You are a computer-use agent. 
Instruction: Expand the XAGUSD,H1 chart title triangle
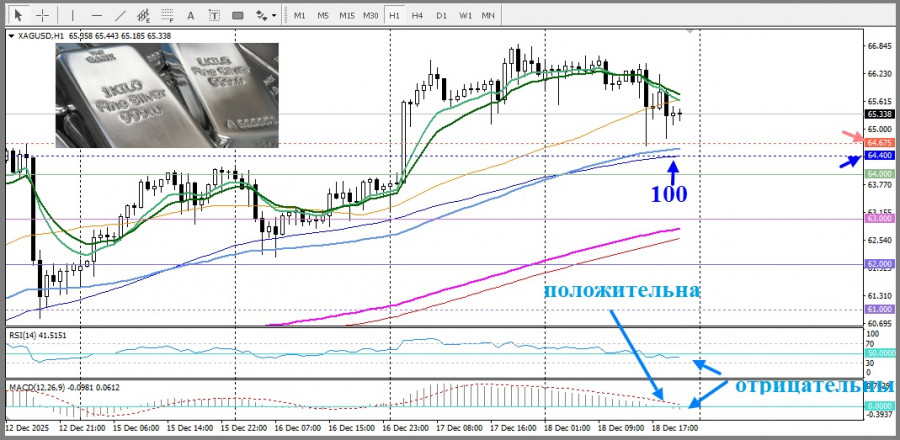[x=11, y=36]
